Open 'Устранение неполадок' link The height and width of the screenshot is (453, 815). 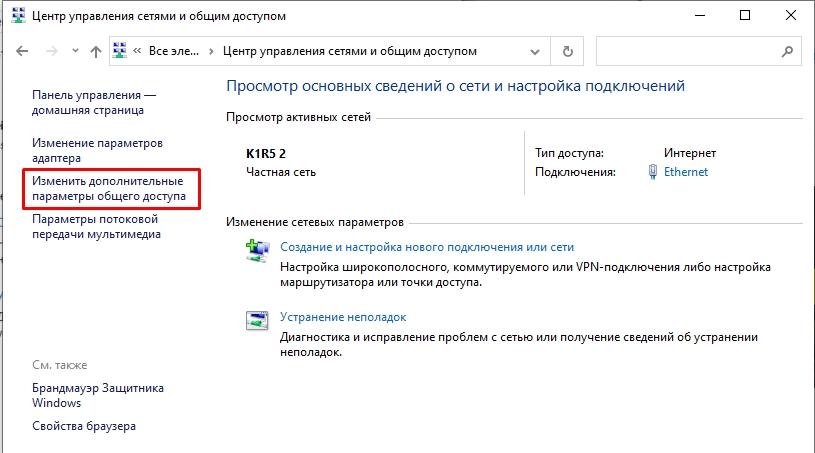click(x=343, y=317)
